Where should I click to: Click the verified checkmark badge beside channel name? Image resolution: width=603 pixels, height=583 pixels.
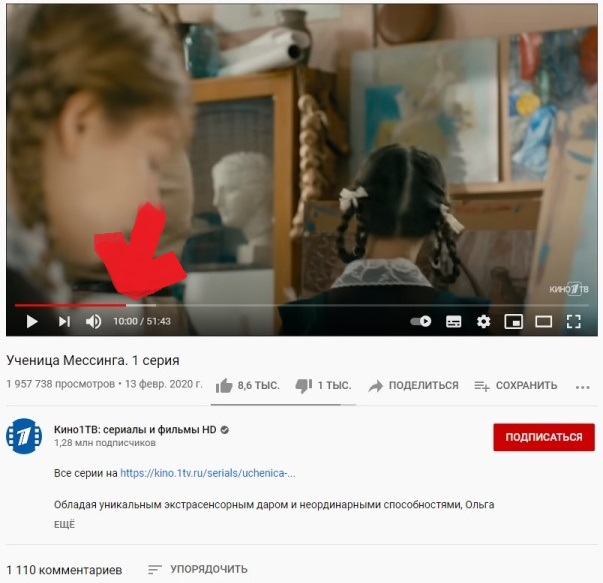click(225, 430)
